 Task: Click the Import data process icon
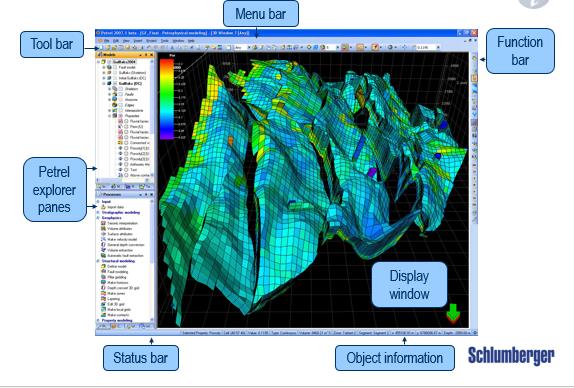pyautogui.click(x=104, y=207)
